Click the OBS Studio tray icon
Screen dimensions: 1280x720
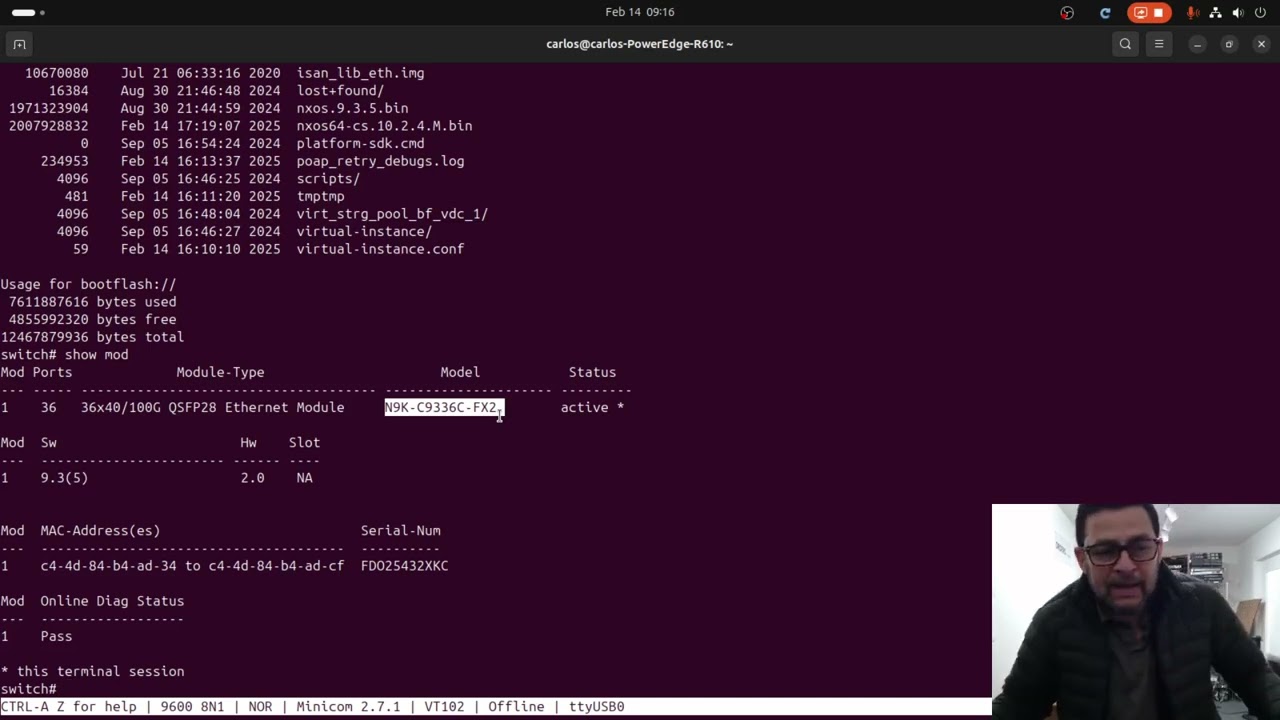coord(1067,13)
